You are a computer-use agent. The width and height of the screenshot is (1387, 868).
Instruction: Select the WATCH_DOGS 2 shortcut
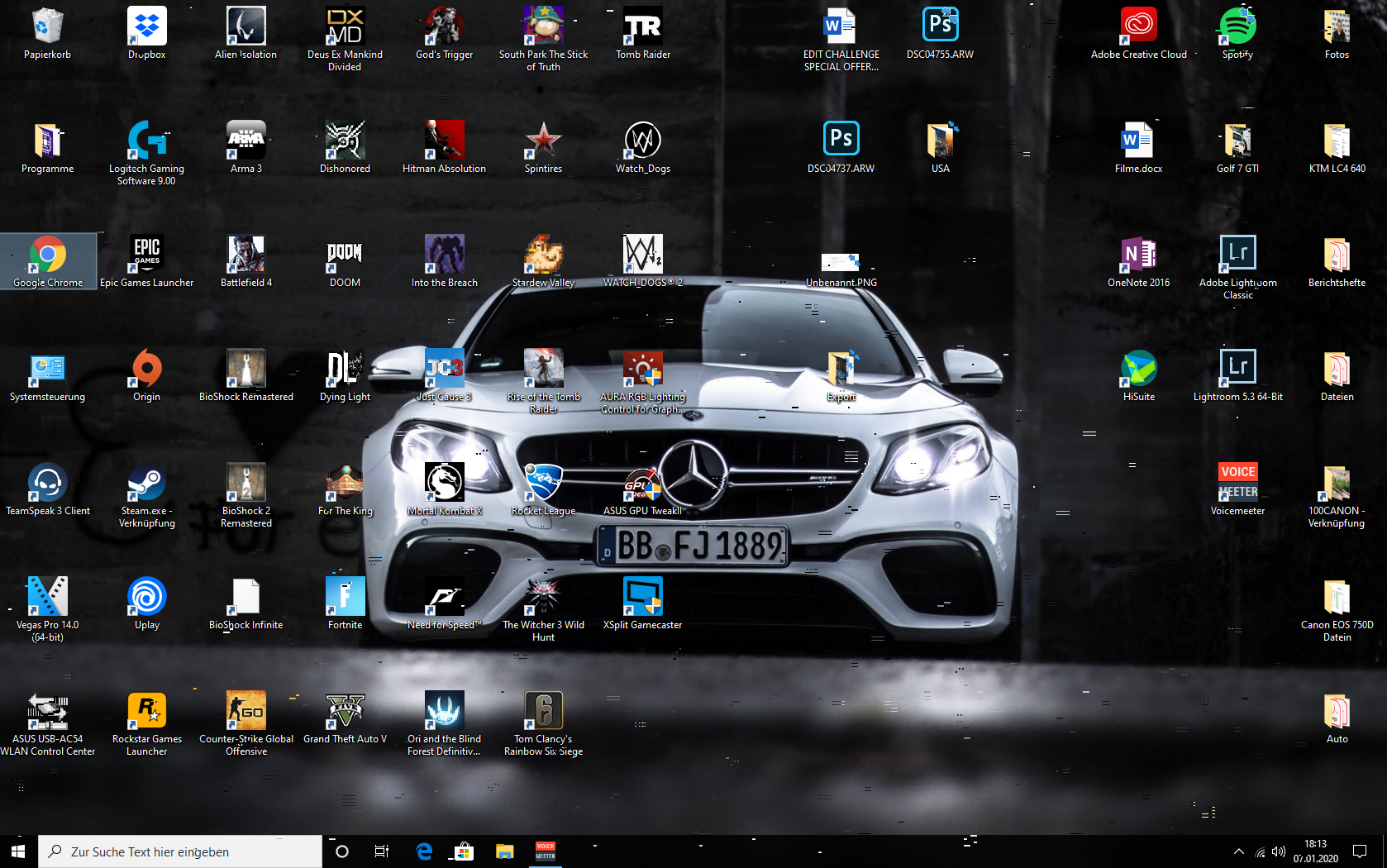pyautogui.click(x=643, y=254)
